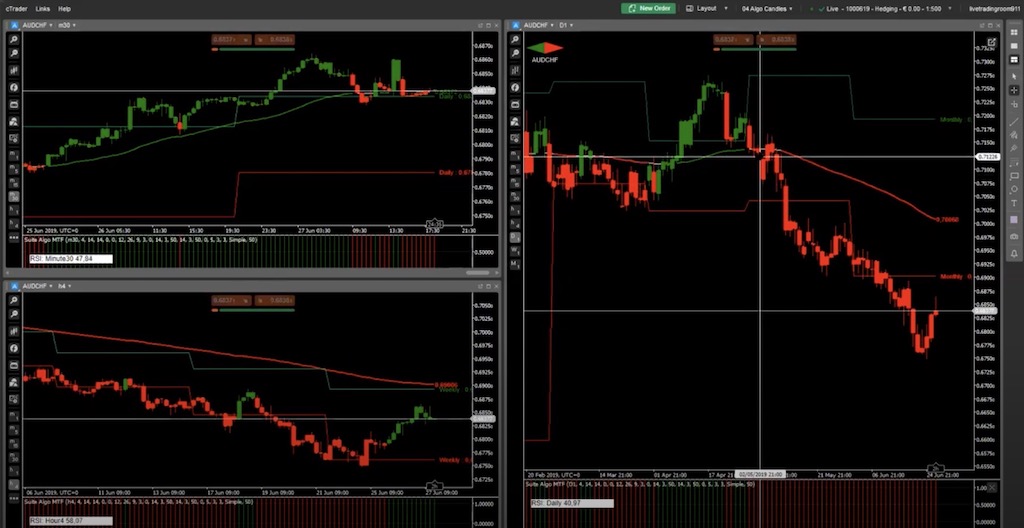
Task: Click the buy price button on D1 chart
Action: point(776,39)
